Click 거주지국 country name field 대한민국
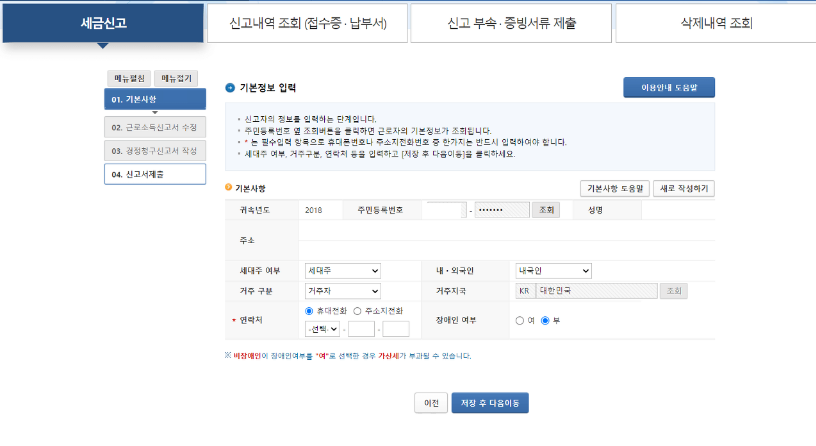The height and width of the screenshot is (446, 816). coord(597,291)
